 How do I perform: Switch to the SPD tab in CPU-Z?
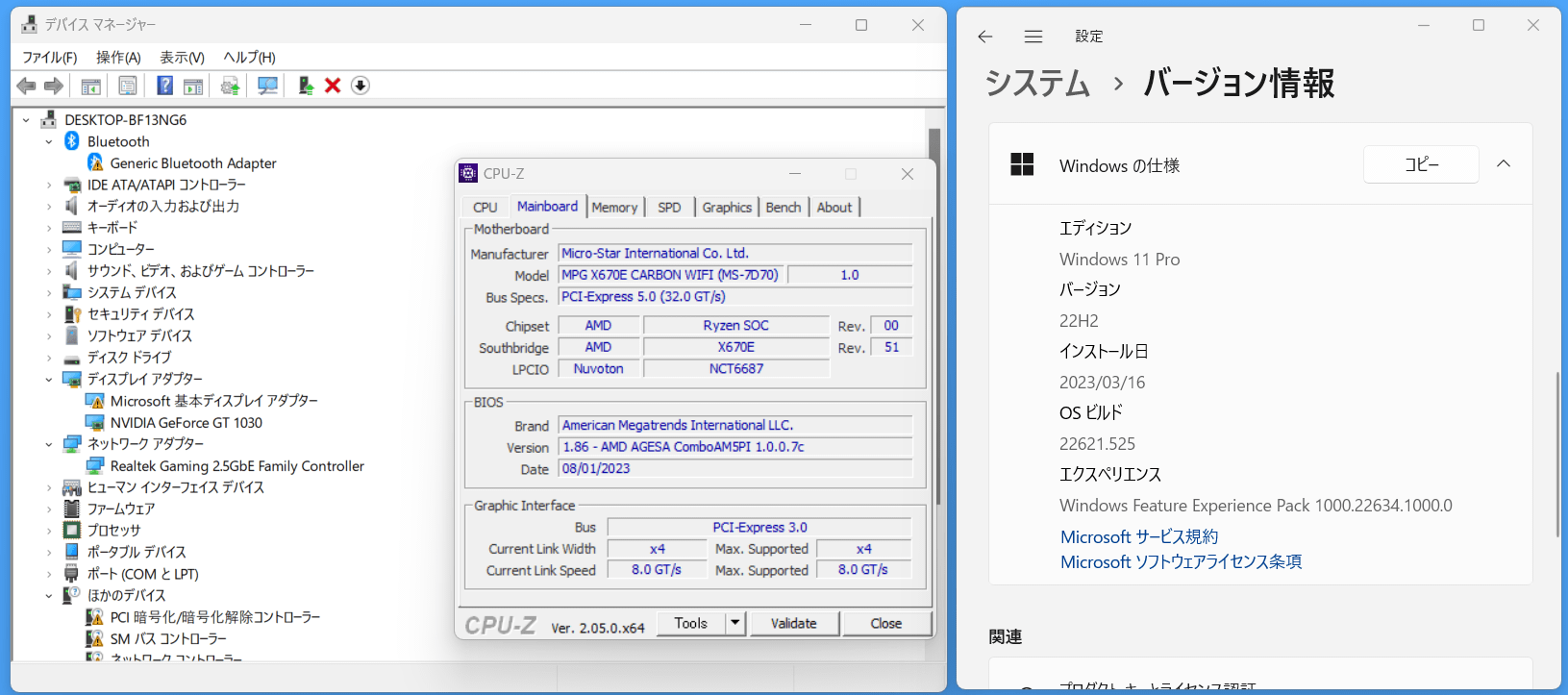669,207
